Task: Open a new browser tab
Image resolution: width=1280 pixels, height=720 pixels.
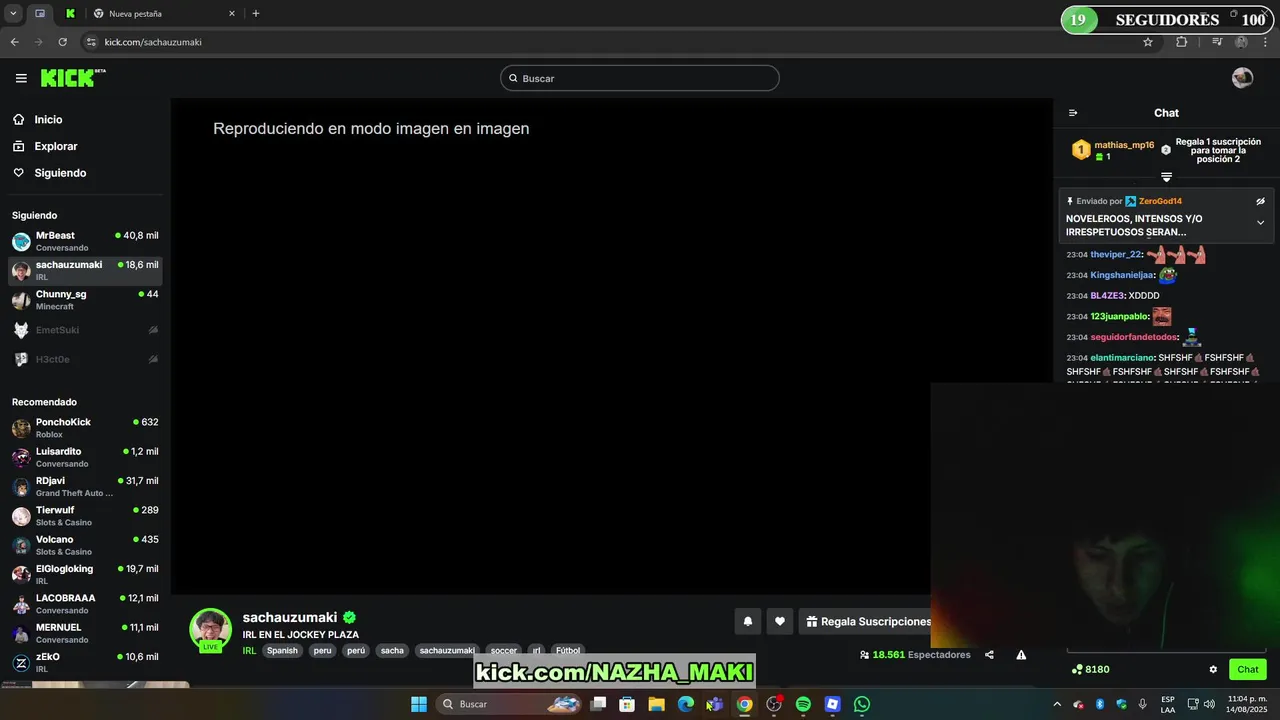Action: [x=256, y=13]
